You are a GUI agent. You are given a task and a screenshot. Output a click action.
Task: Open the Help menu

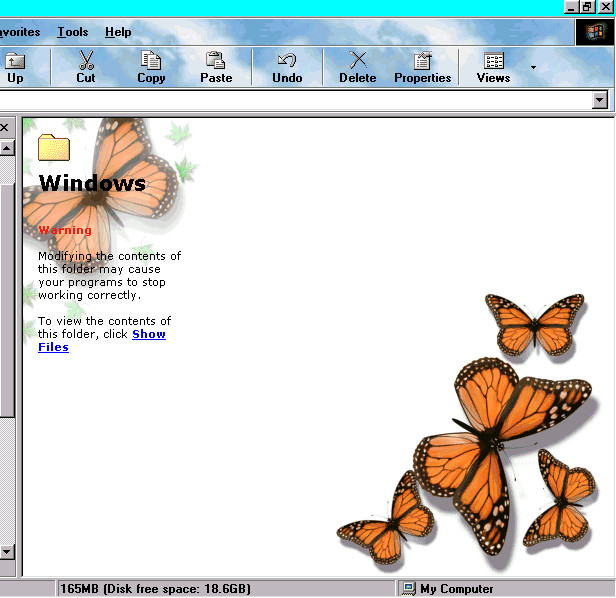[118, 32]
